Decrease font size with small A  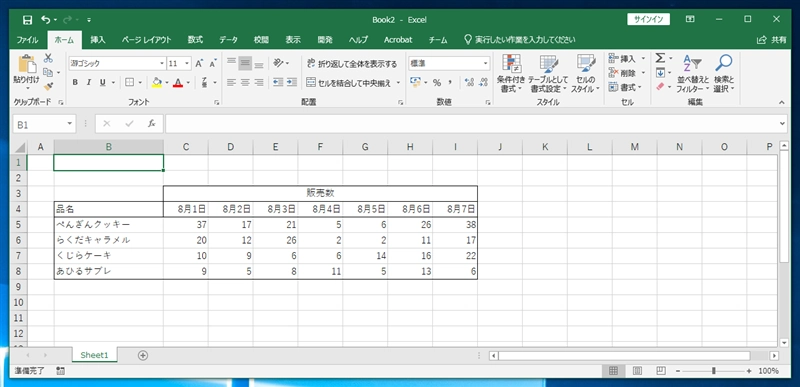[213, 64]
